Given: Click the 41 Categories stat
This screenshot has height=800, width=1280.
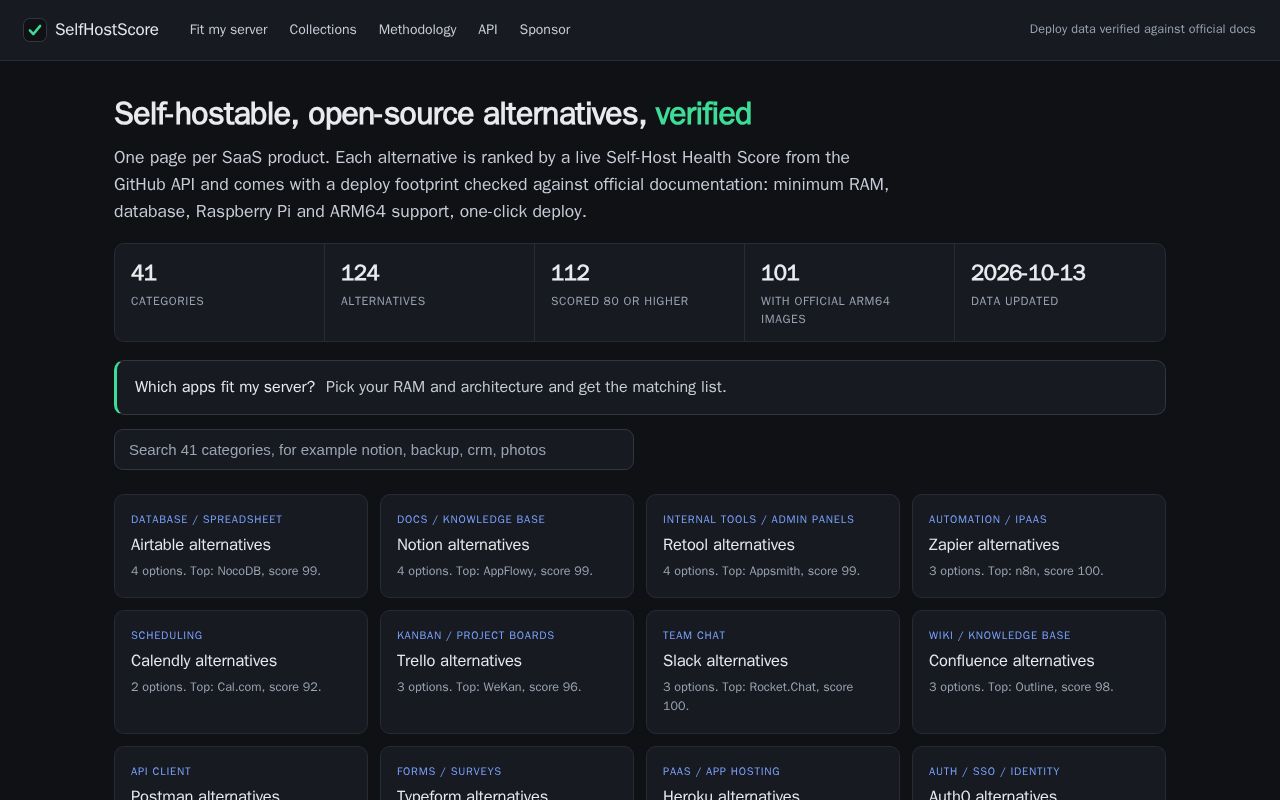Looking at the screenshot, I should point(219,292).
